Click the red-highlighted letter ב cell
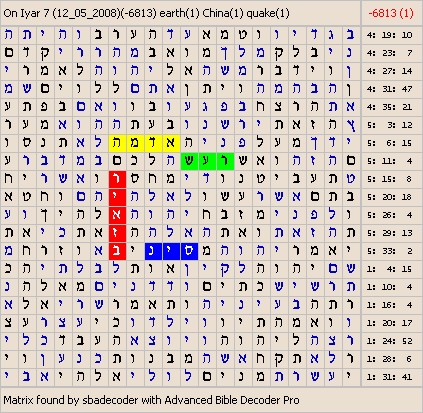The image size is (423, 413). pyautogui.click(x=117, y=251)
